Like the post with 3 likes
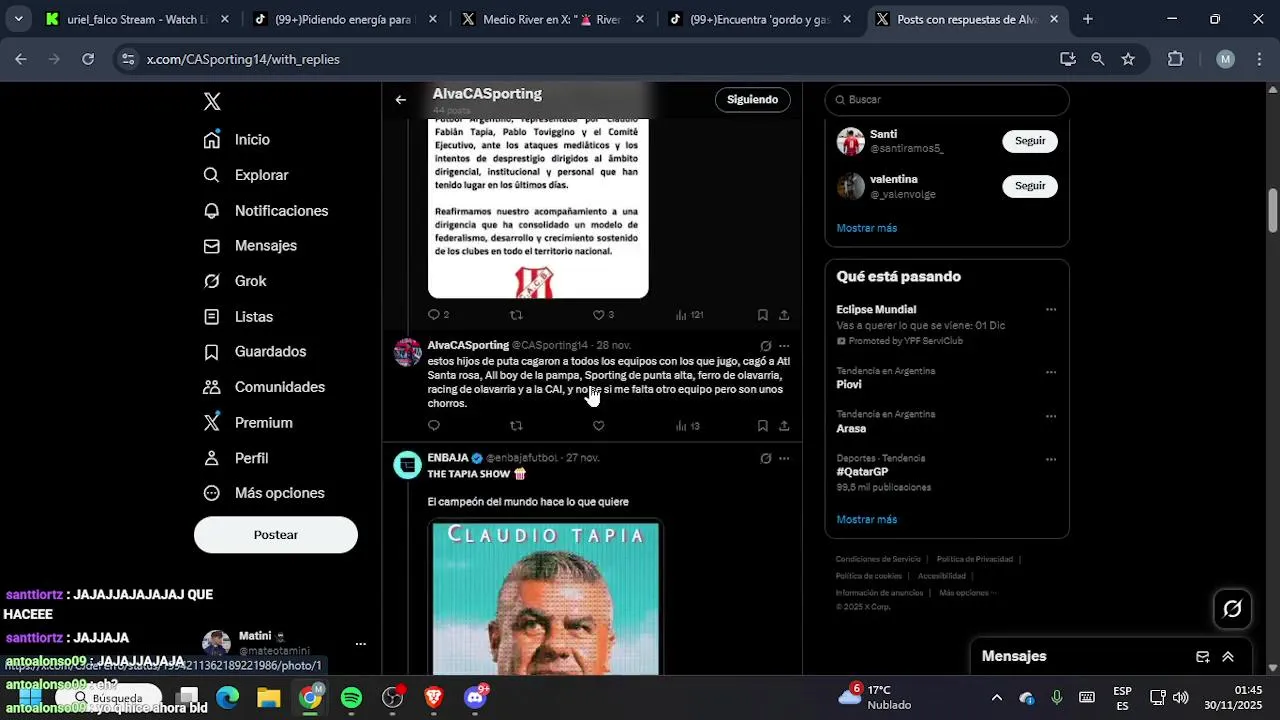This screenshot has height=720, width=1280. tap(603, 315)
